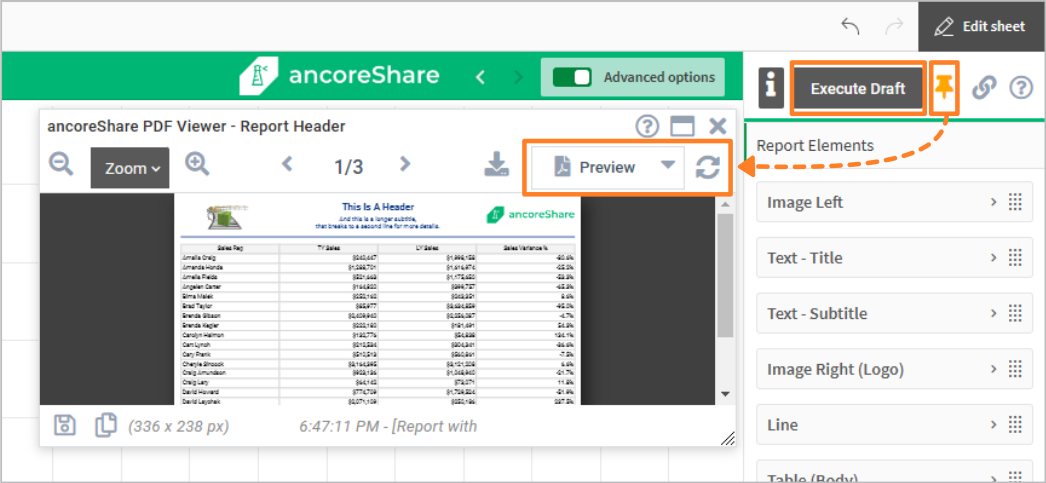Click the PDF viewer vertical scrollbar thumb

(x=726, y=275)
